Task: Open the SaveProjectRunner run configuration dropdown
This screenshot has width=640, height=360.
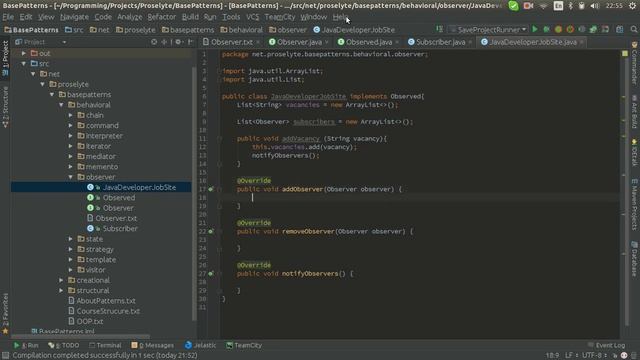Action: tap(488, 29)
